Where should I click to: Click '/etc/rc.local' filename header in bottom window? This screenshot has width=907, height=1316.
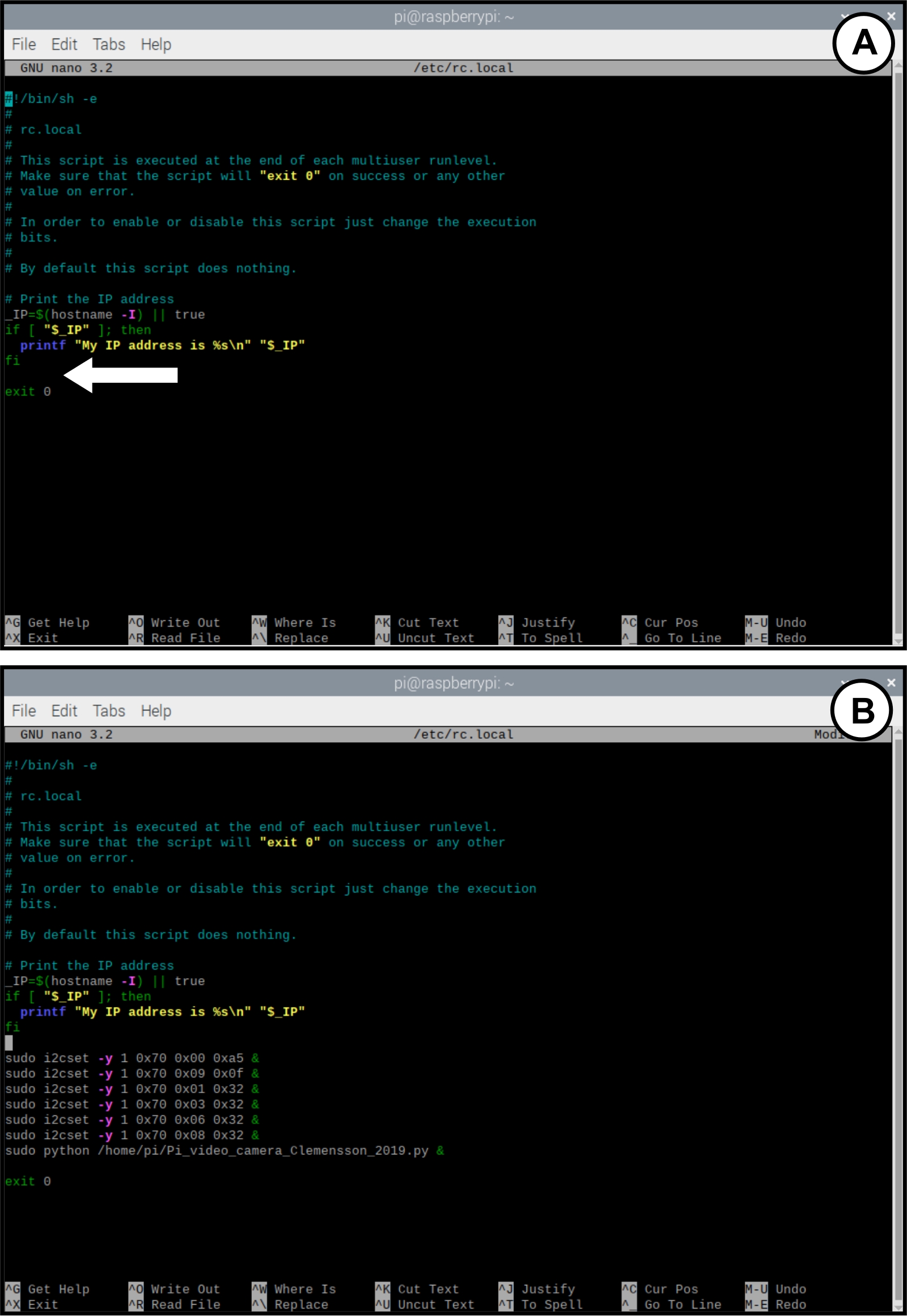click(463, 734)
